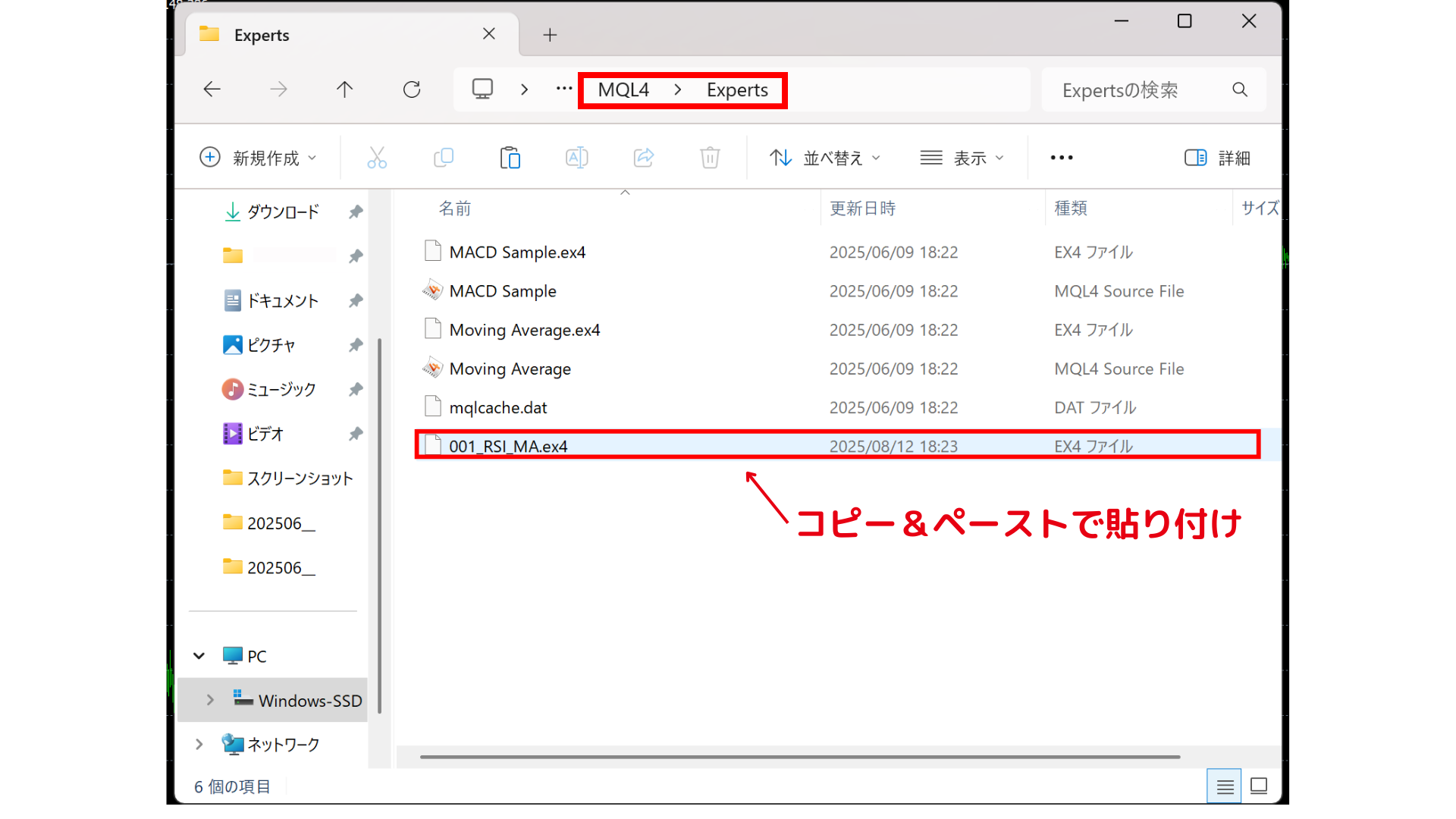The image size is (1456, 819).
Task: Cut the selected file using scissors icon
Action: (x=377, y=158)
